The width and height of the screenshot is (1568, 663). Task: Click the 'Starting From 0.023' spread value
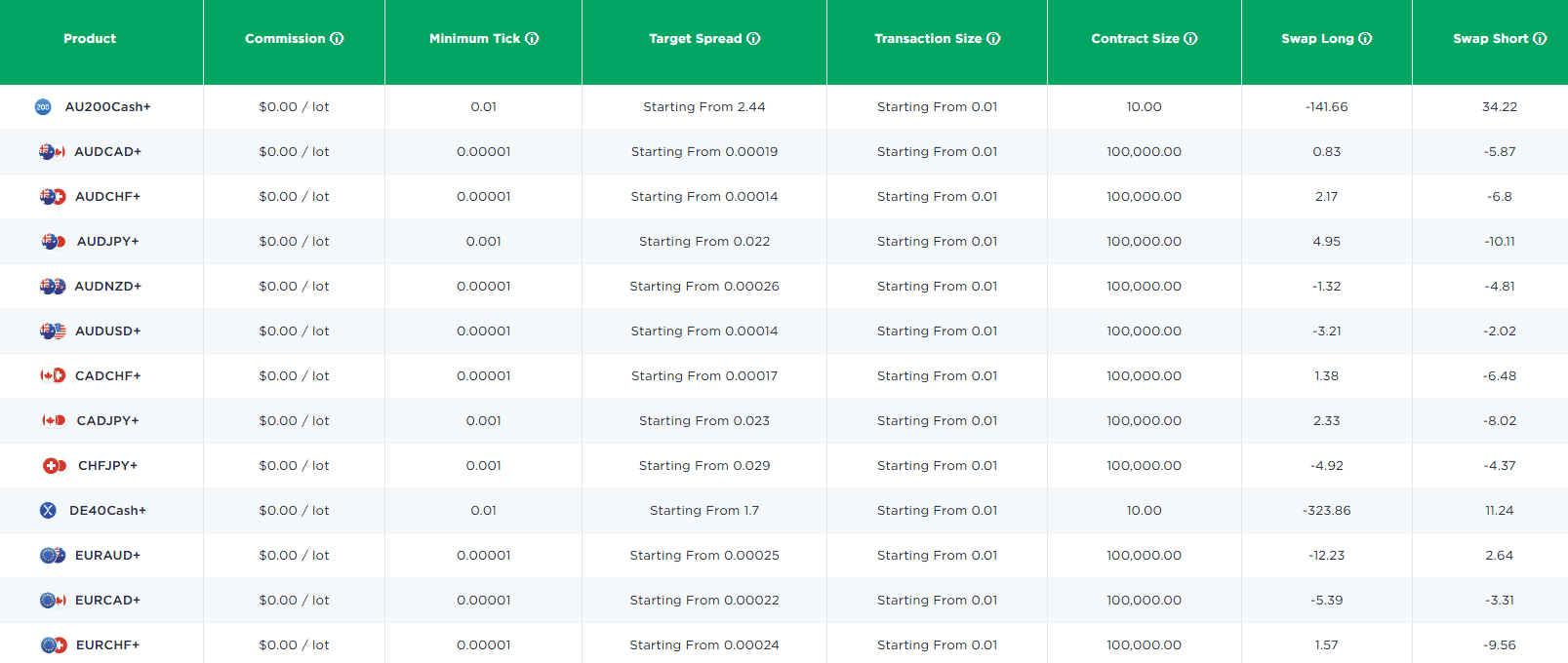704,421
